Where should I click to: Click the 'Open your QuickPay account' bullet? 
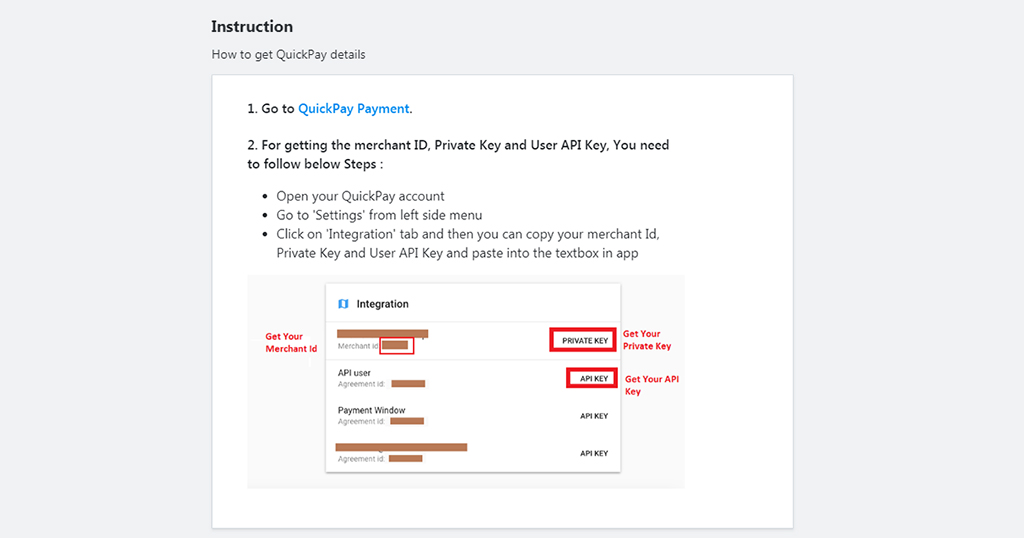point(360,196)
